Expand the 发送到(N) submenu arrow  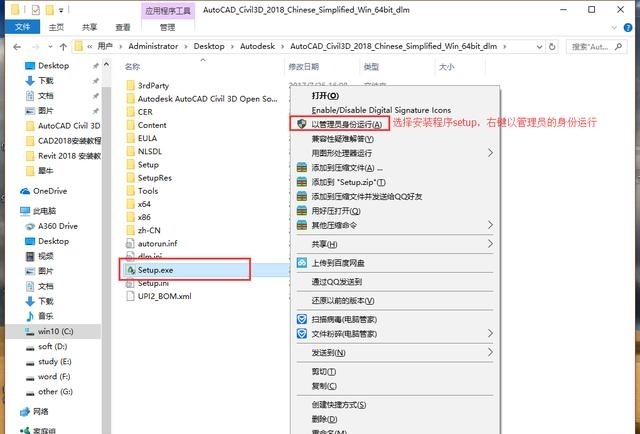point(490,352)
